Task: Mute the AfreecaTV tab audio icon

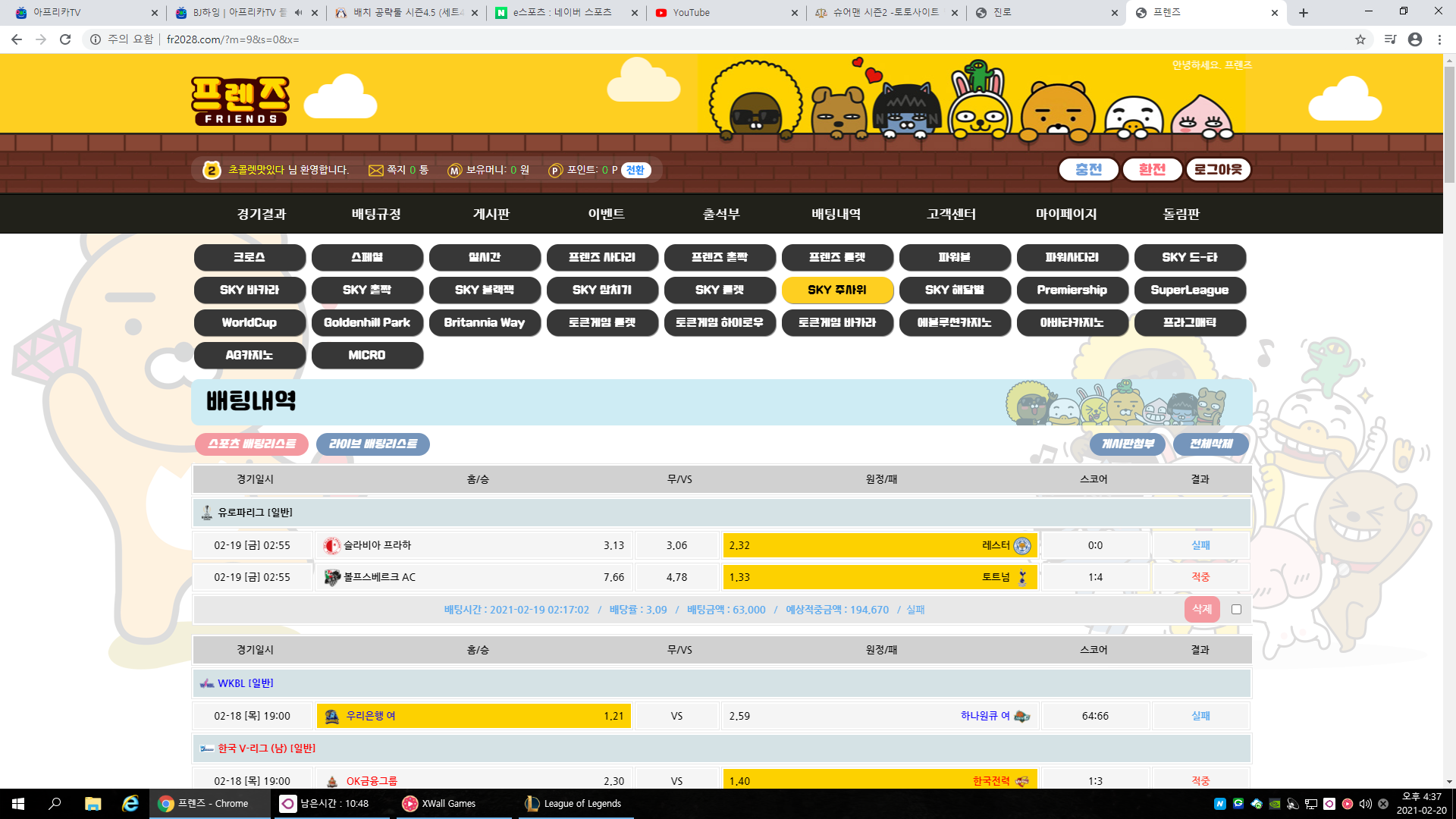Action: 298,13
